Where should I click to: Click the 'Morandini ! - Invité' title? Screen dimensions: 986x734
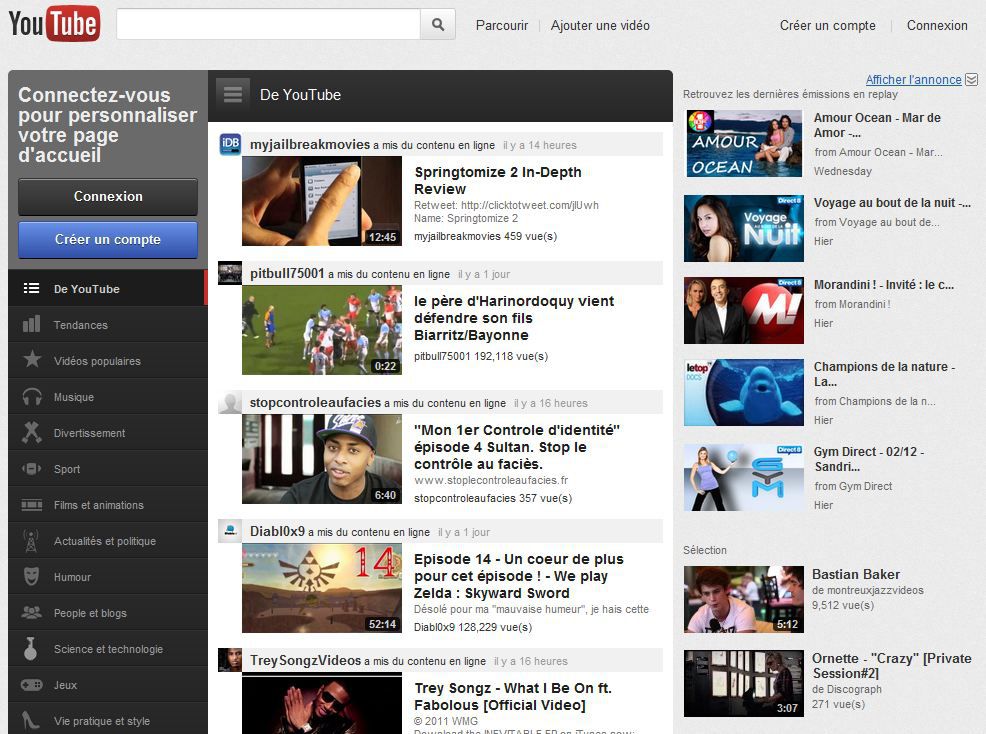(x=884, y=284)
